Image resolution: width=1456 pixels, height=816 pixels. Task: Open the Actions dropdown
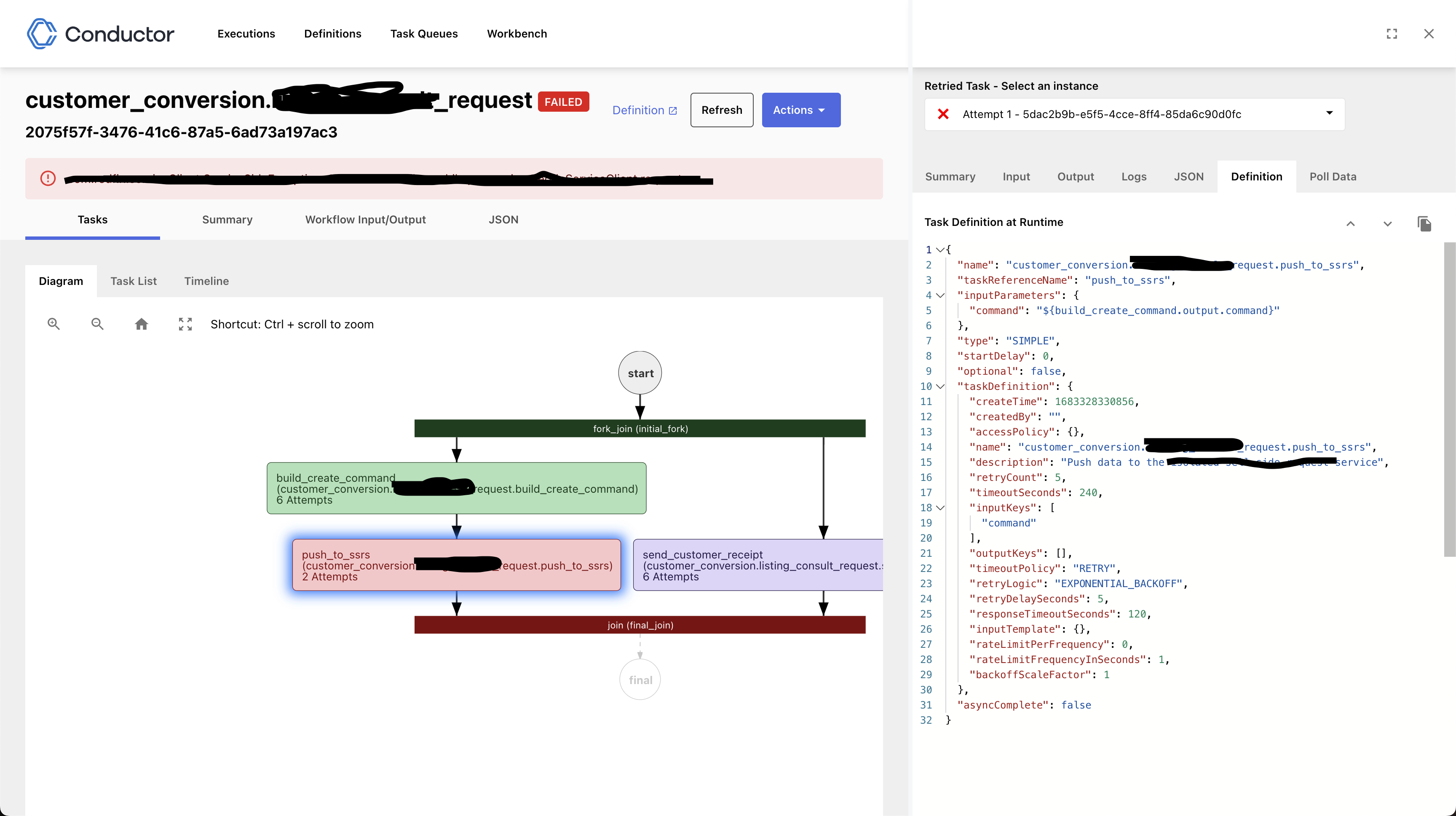coord(800,110)
